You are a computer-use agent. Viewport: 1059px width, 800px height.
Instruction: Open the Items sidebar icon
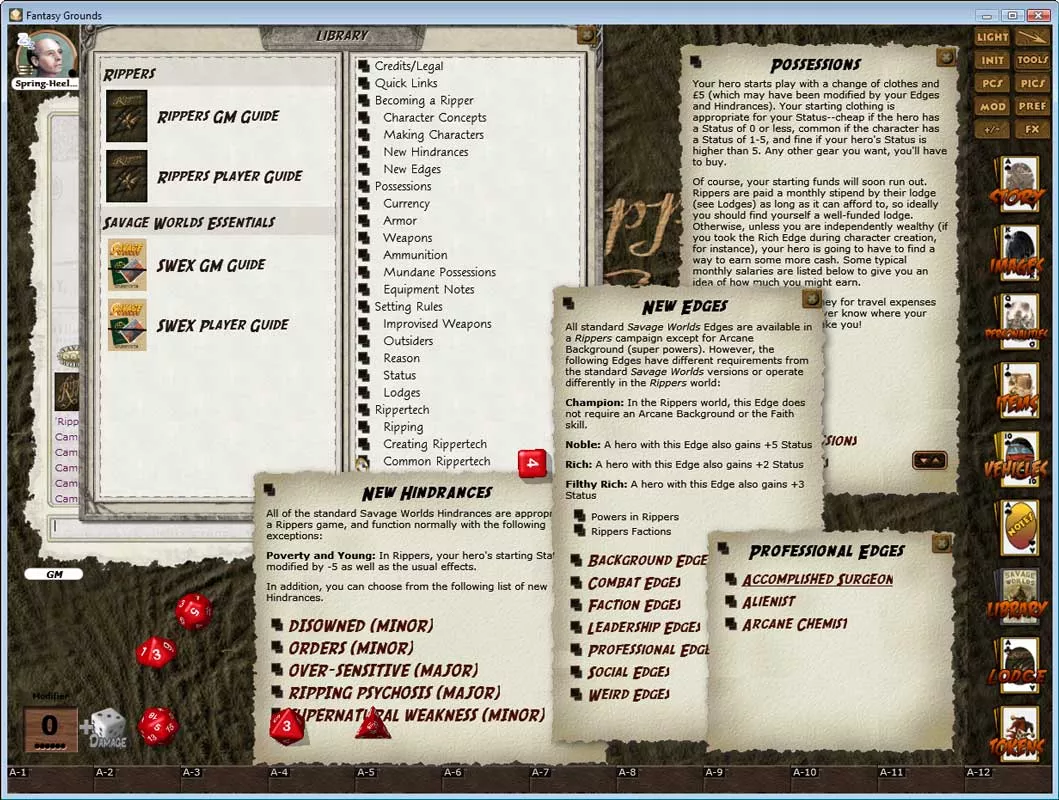point(1018,391)
